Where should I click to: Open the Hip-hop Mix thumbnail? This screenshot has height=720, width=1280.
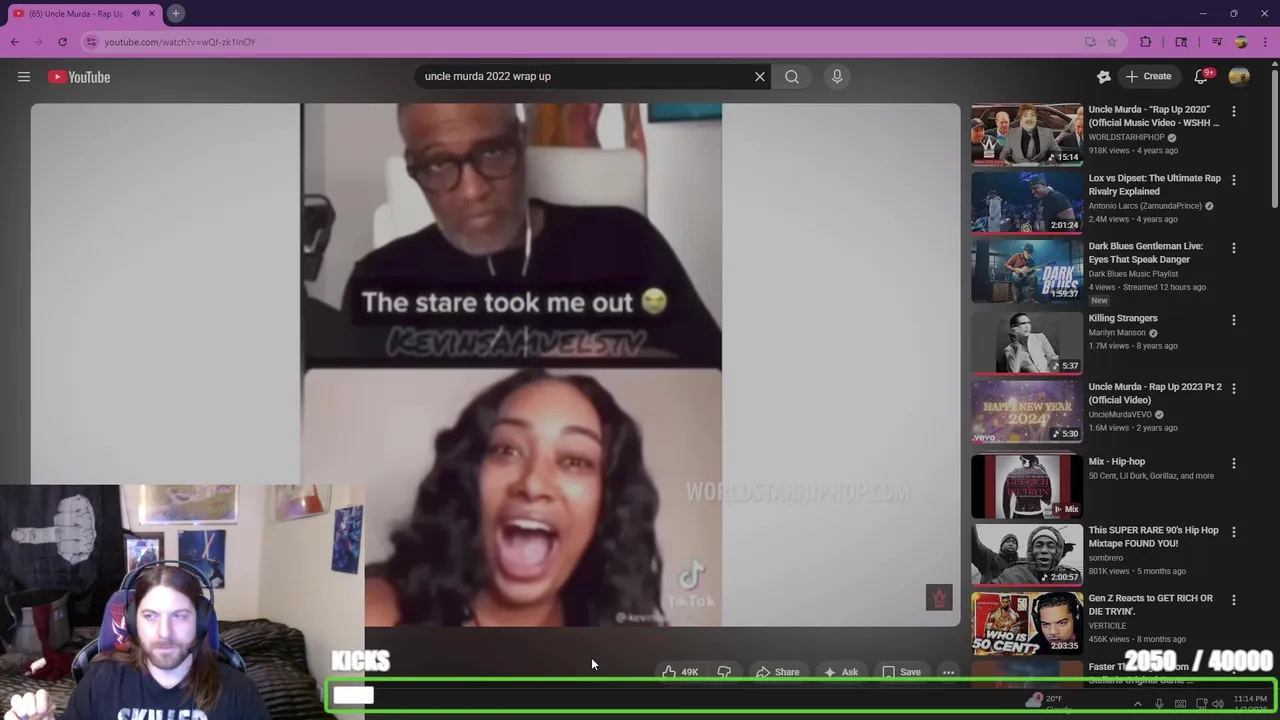tap(1027, 485)
